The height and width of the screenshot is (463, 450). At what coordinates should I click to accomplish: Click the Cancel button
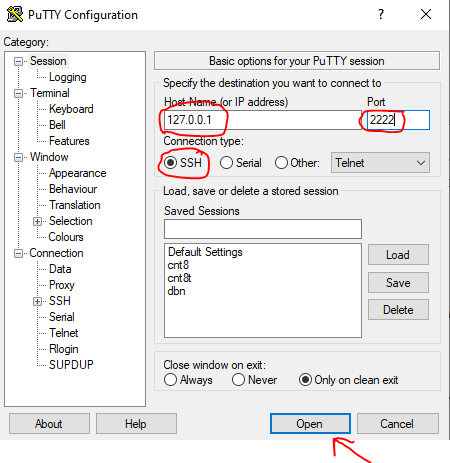[398, 424]
